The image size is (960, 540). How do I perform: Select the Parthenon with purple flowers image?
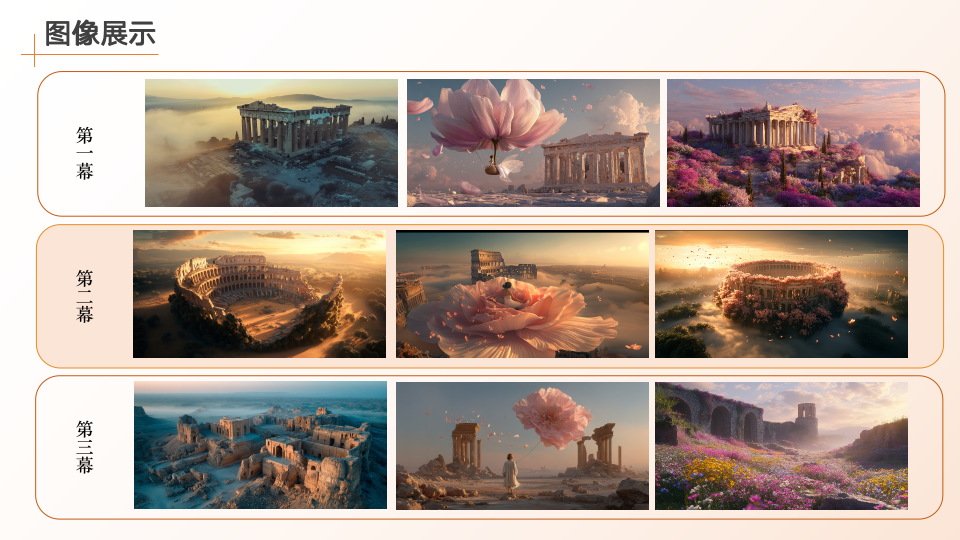pos(793,143)
